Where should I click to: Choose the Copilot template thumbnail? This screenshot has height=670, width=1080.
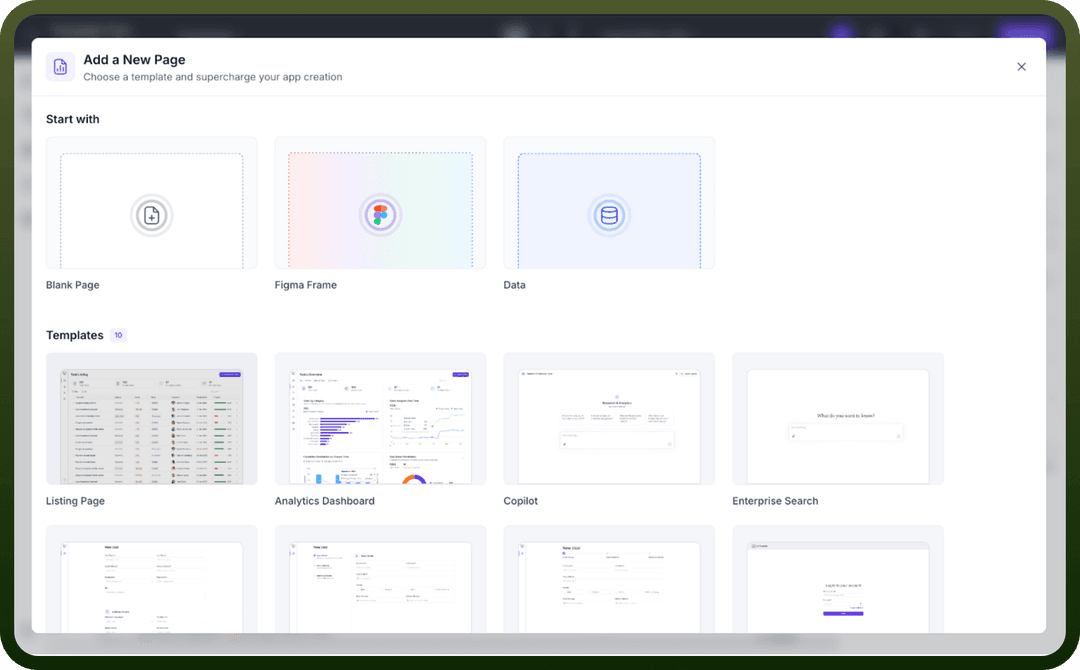tap(609, 419)
